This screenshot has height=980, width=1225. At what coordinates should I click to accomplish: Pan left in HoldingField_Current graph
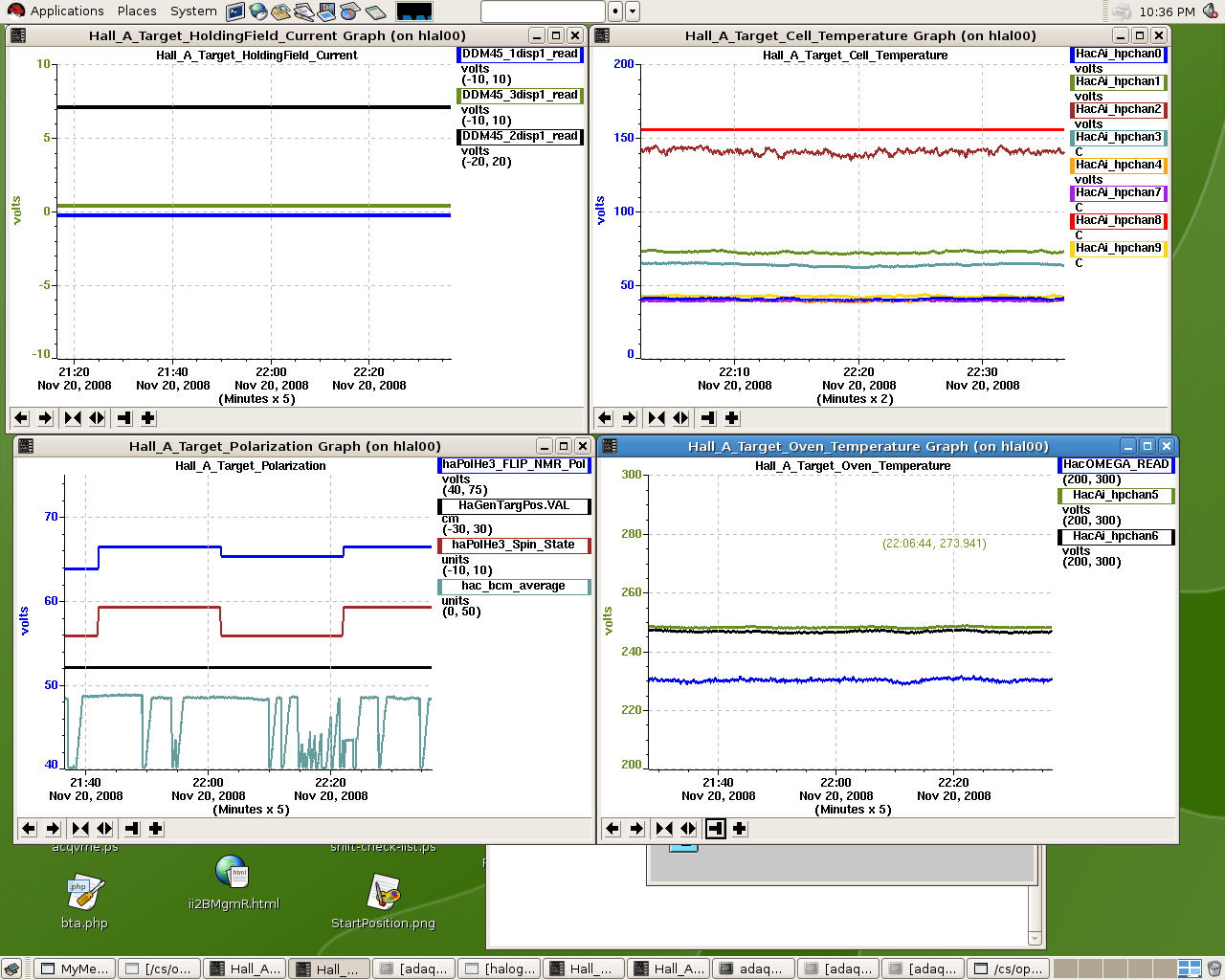(x=21, y=418)
